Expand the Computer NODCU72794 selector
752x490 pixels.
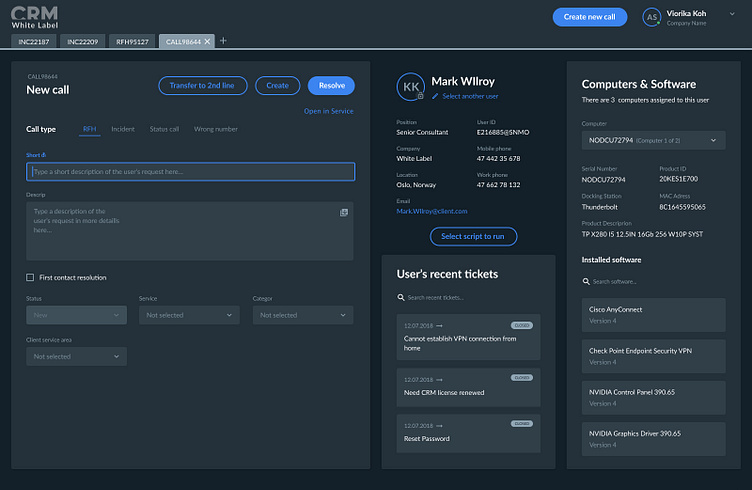(x=653, y=140)
